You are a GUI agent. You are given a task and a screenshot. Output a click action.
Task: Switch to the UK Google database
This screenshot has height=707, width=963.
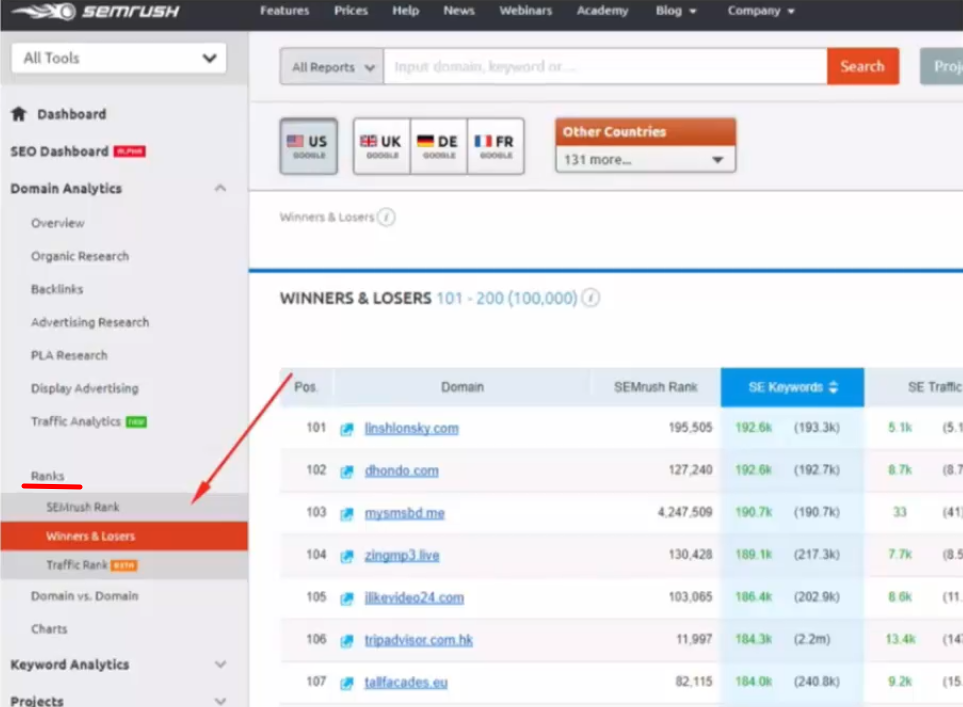point(381,146)
